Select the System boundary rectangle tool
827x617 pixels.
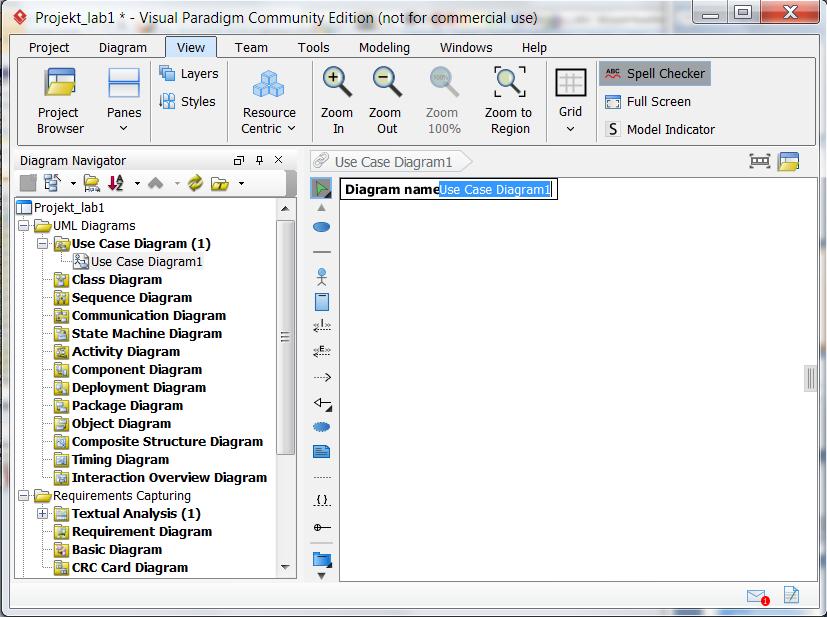pyautogui.click(x=321, y=302)
